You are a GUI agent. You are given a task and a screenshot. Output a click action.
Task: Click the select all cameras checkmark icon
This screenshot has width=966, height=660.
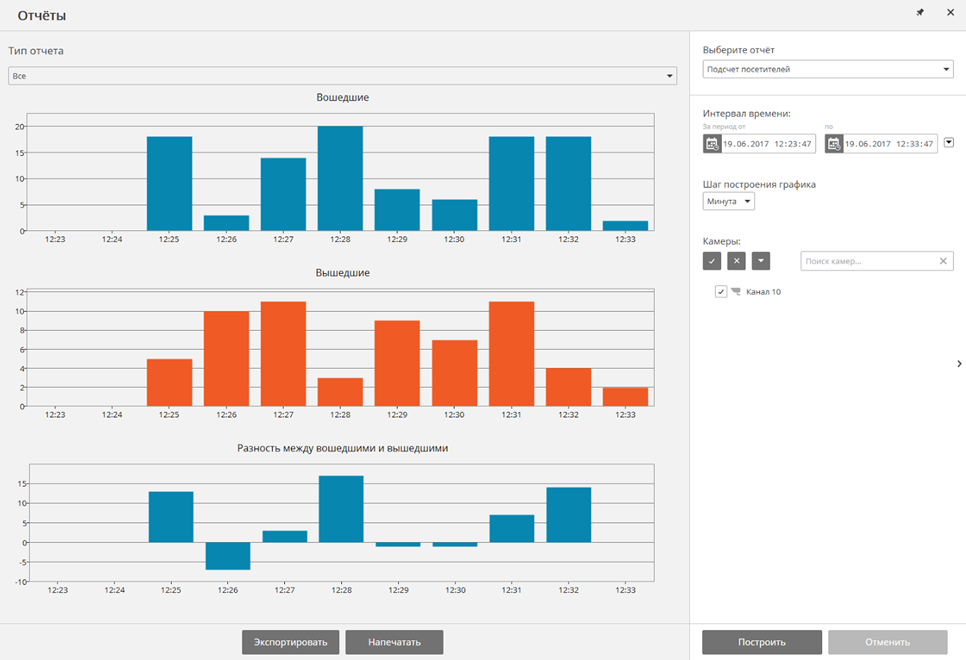[712, 261]
